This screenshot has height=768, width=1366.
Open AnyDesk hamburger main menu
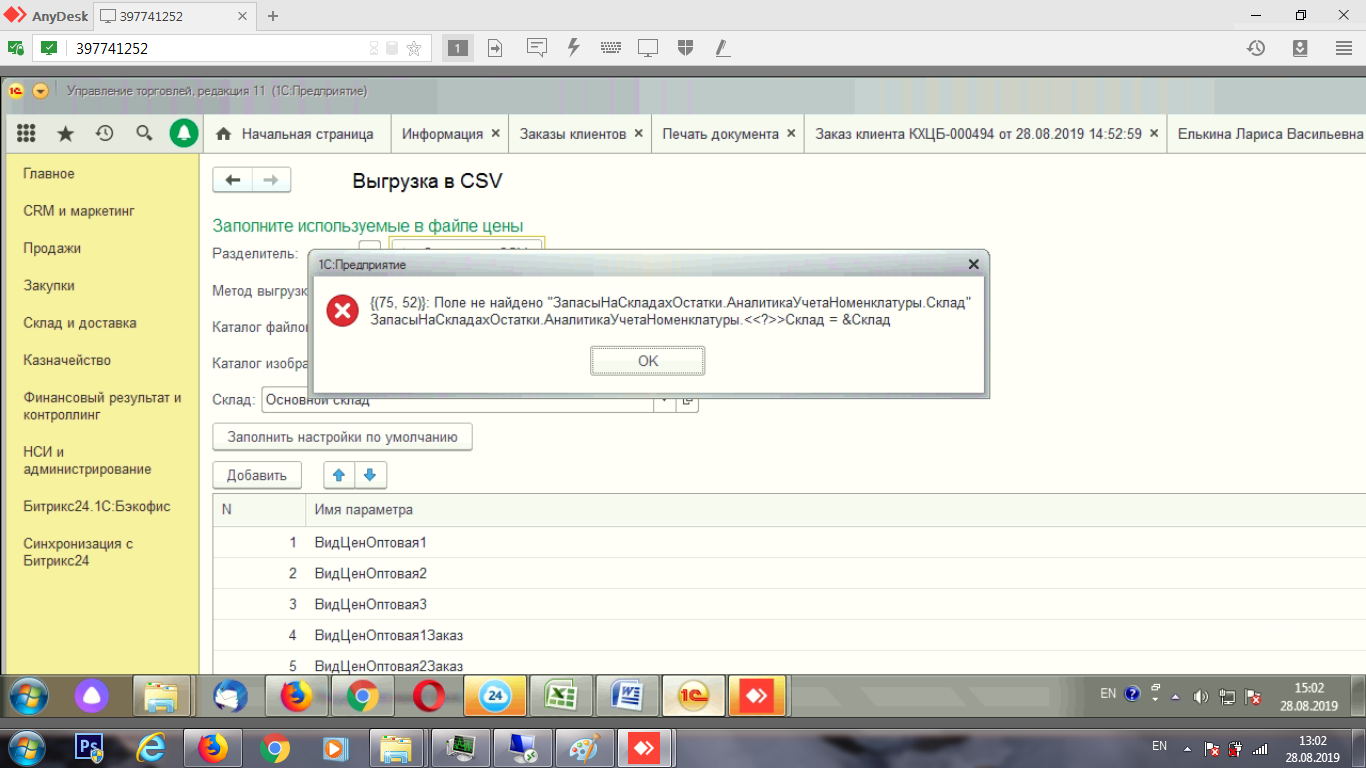1344,48
